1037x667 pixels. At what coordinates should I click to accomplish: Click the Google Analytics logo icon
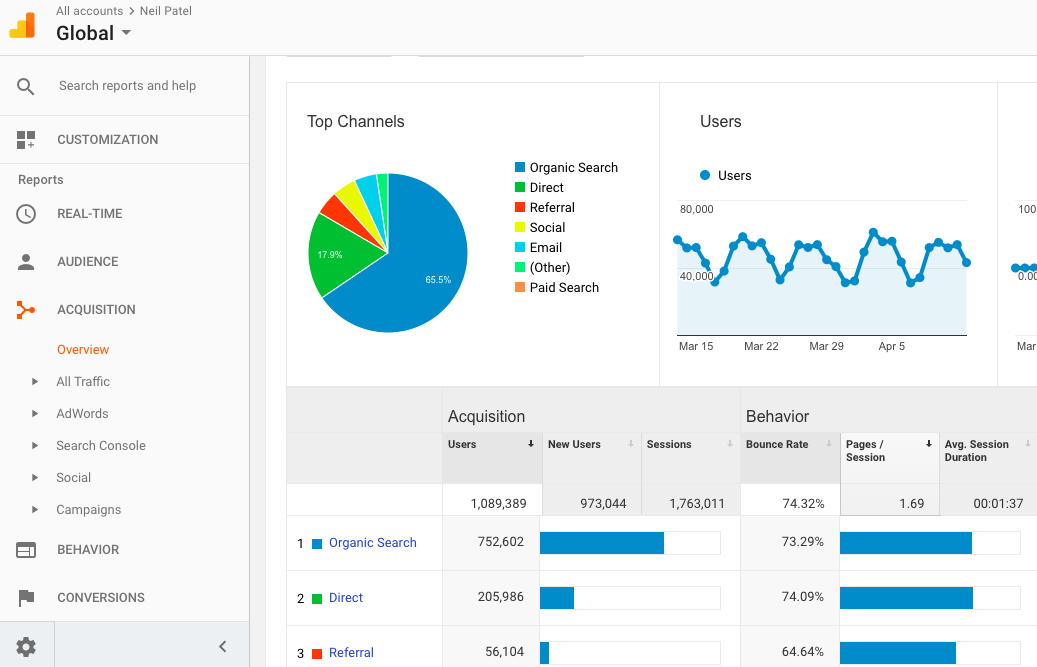coord(22,25)
